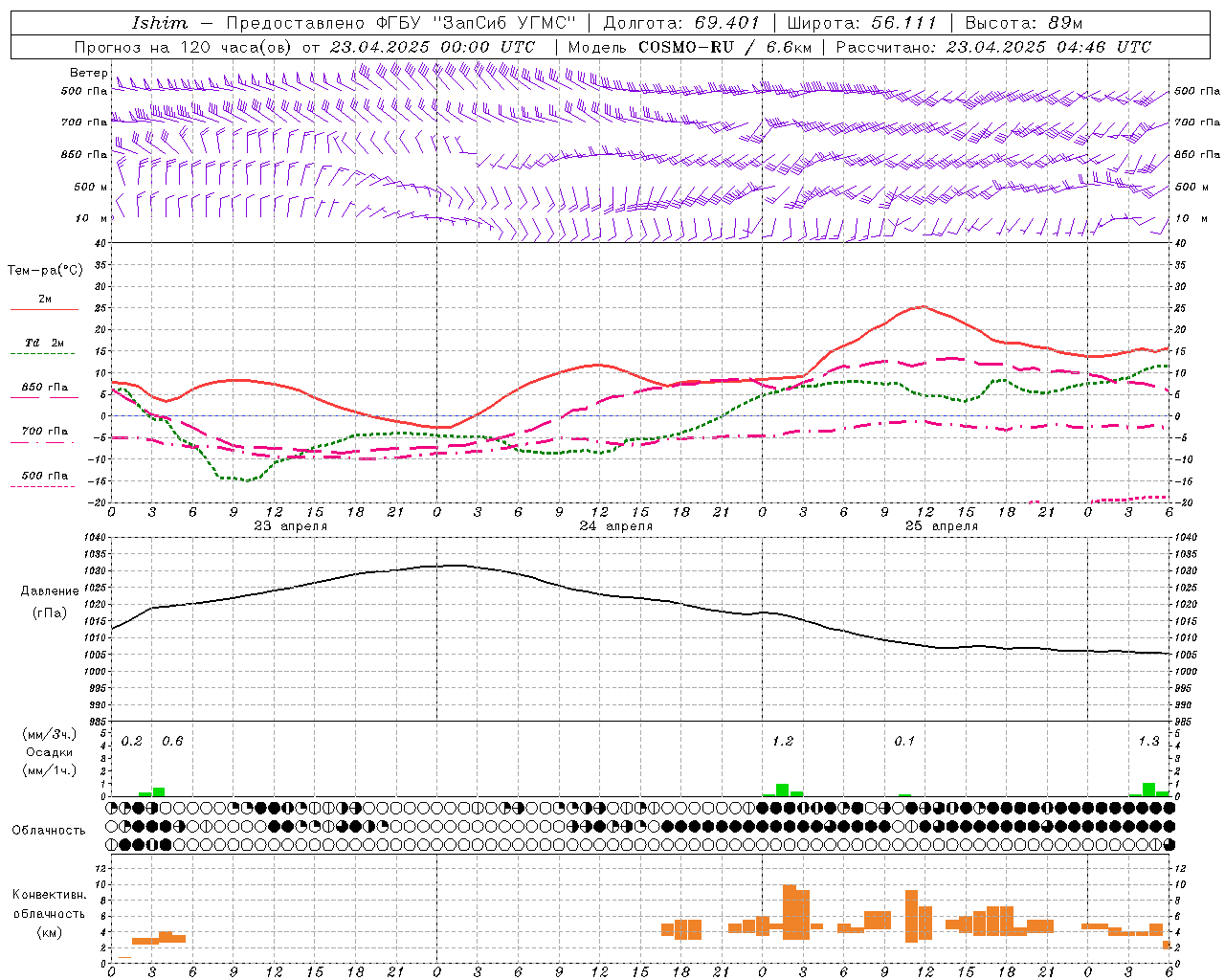Click the left "500 м" wind level label
This screenshot has height=980, width=1225.
[91, 187]
